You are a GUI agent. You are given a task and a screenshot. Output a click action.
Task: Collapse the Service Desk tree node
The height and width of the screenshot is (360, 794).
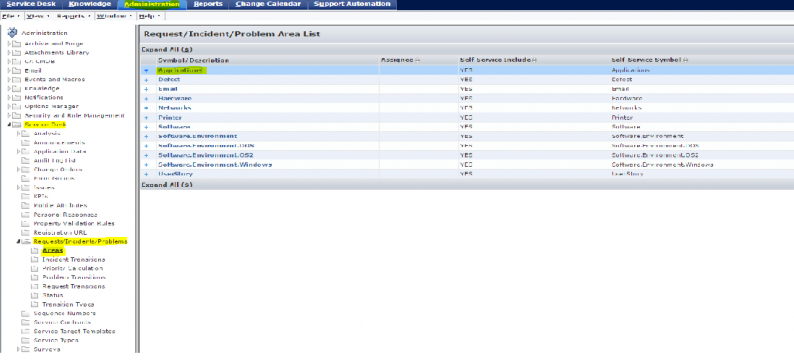9,125
